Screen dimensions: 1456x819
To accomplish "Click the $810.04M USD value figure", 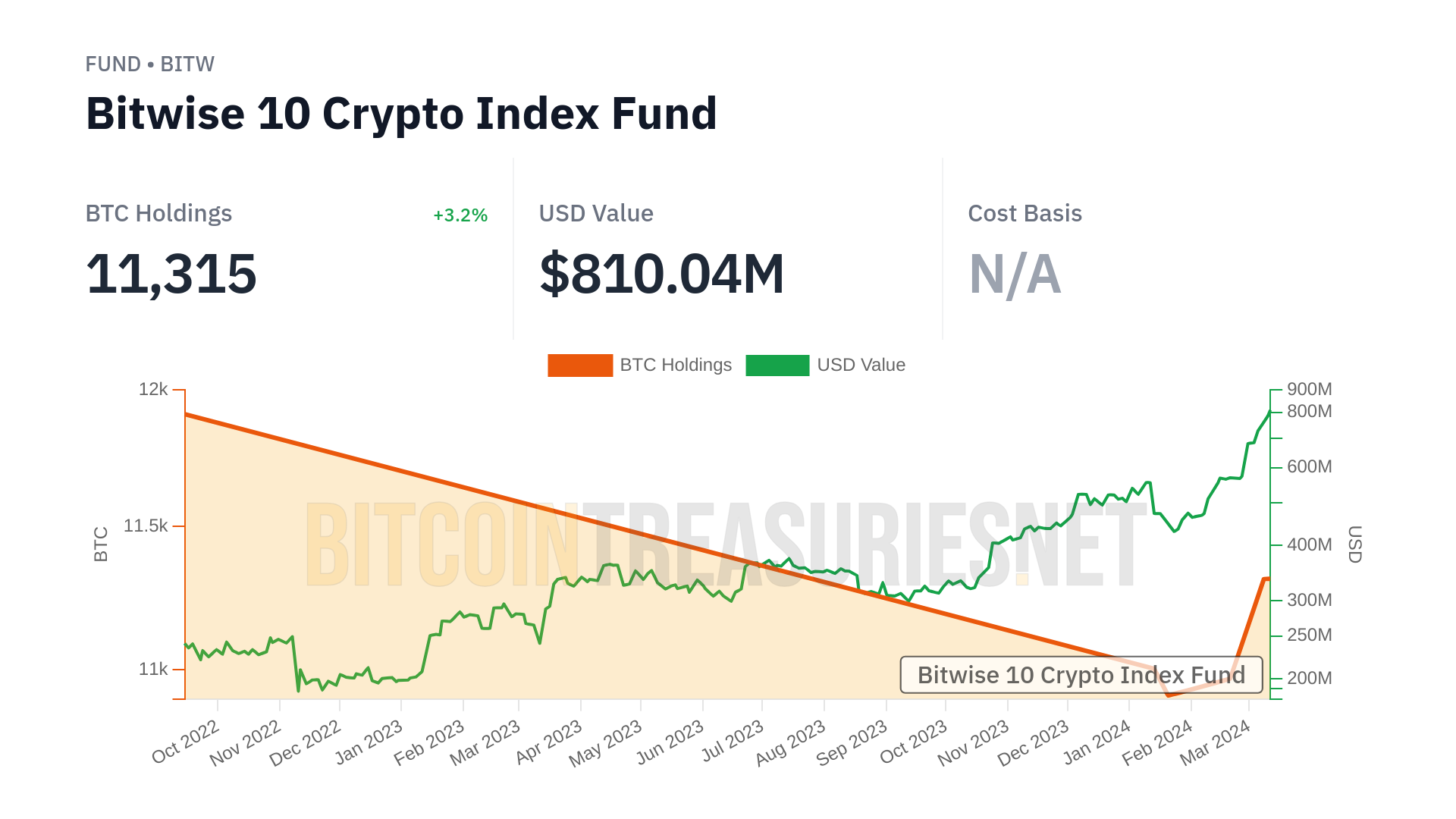I will [661, 274].
